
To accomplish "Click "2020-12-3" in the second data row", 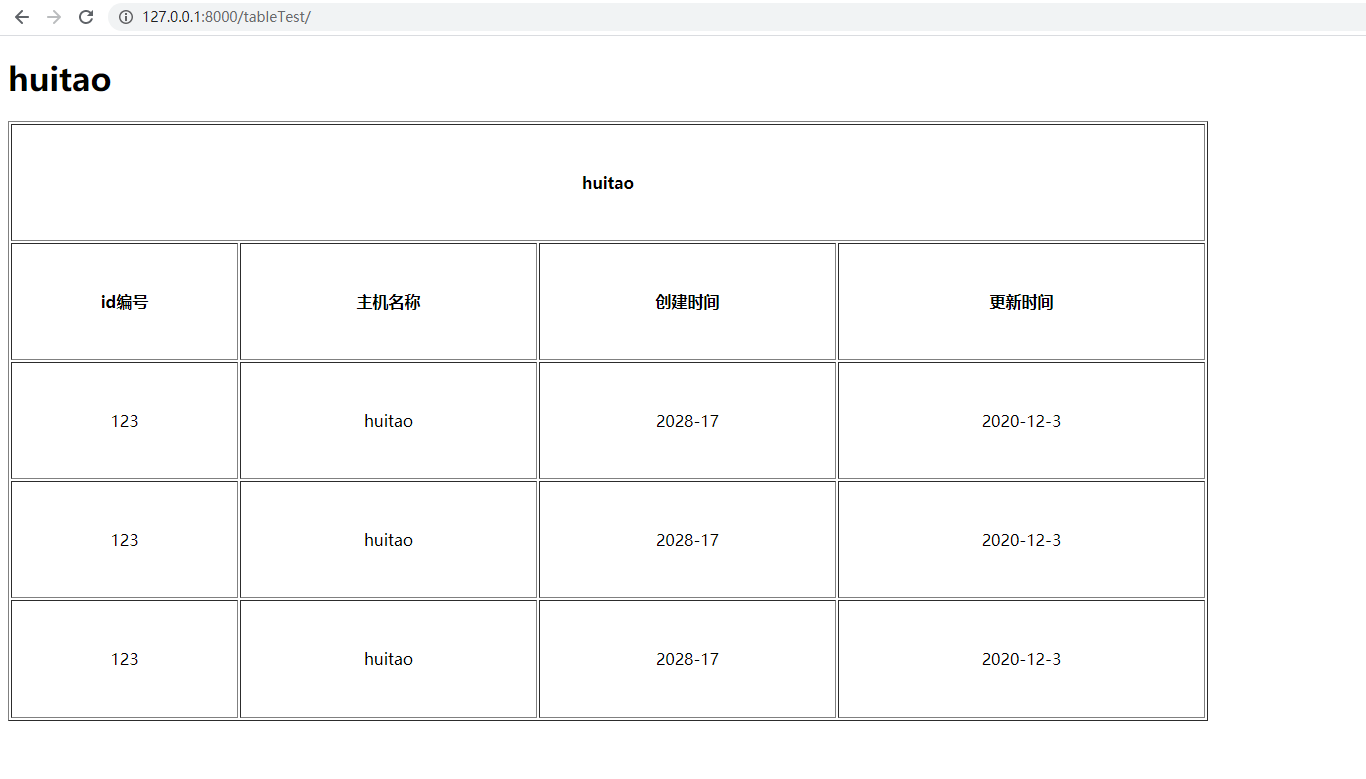I will (x=1021, y=540).
